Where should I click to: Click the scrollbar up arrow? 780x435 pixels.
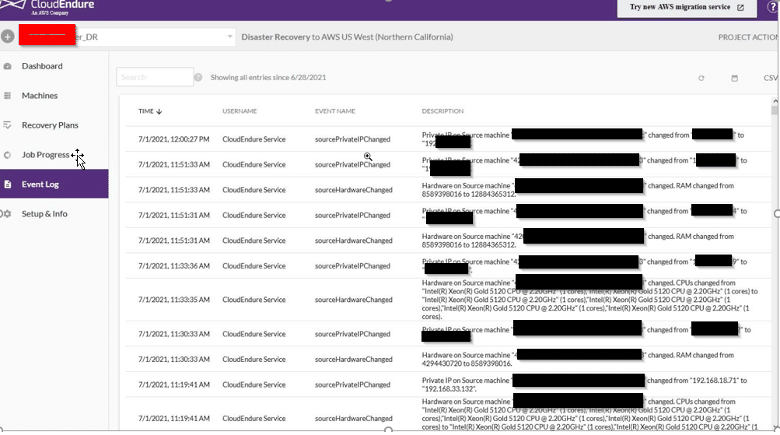point(775,101)
